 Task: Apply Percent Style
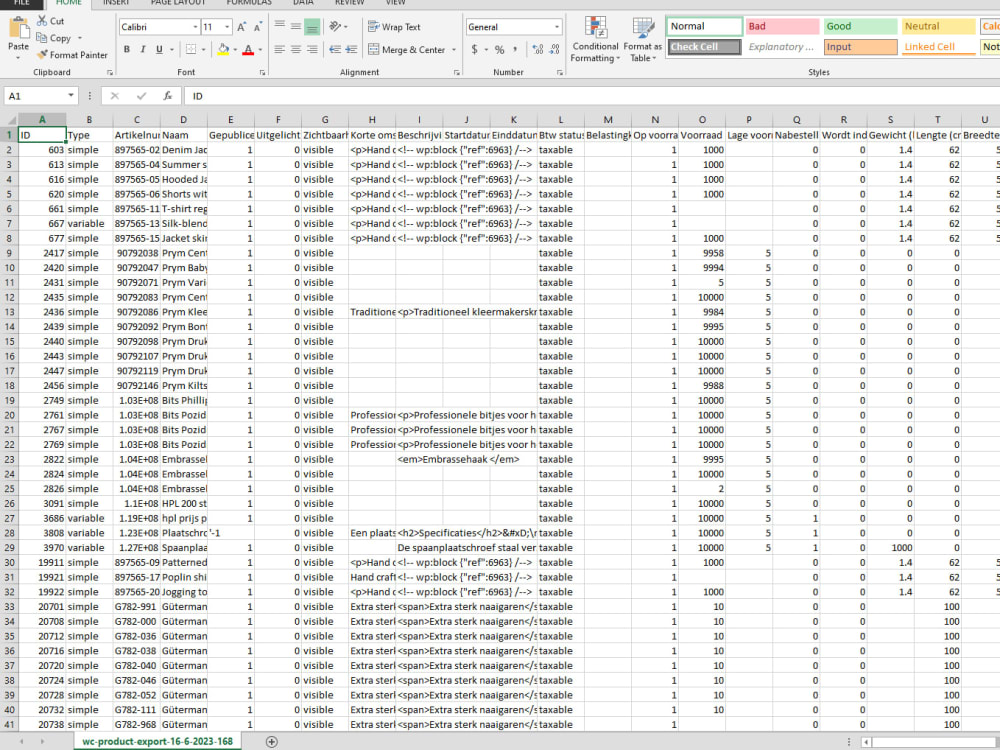tap(499, 49)
